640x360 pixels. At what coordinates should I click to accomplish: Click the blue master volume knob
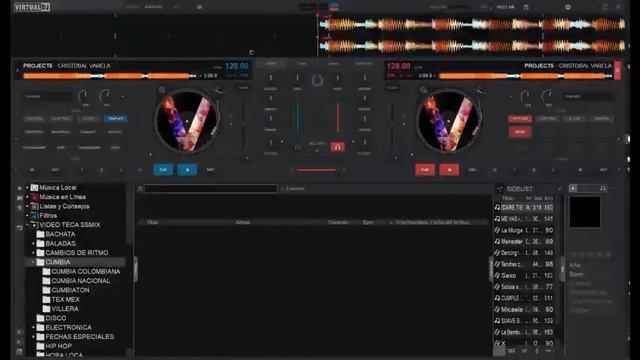317,80
